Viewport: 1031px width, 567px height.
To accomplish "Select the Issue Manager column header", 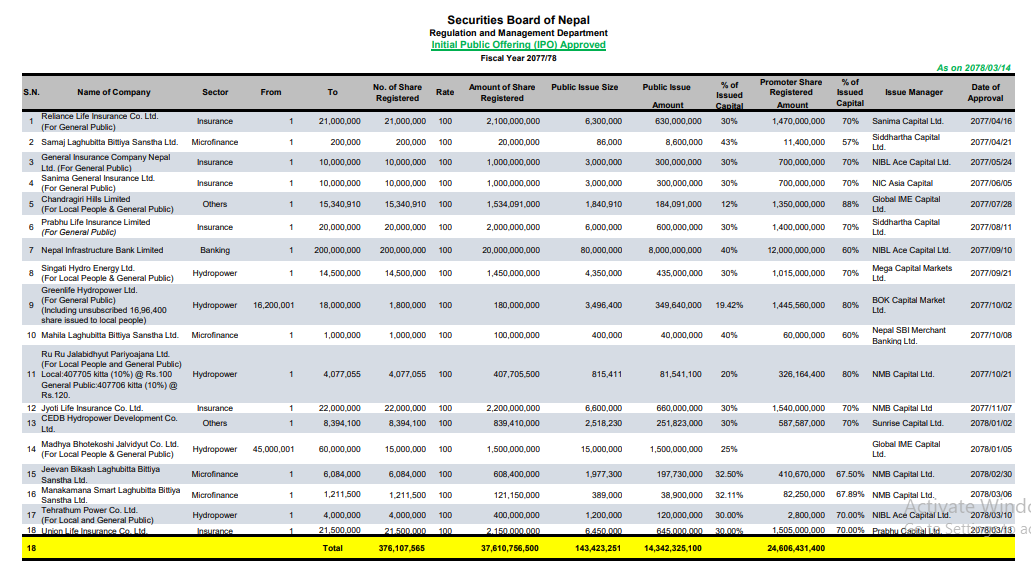I will [x=913, y=92].
